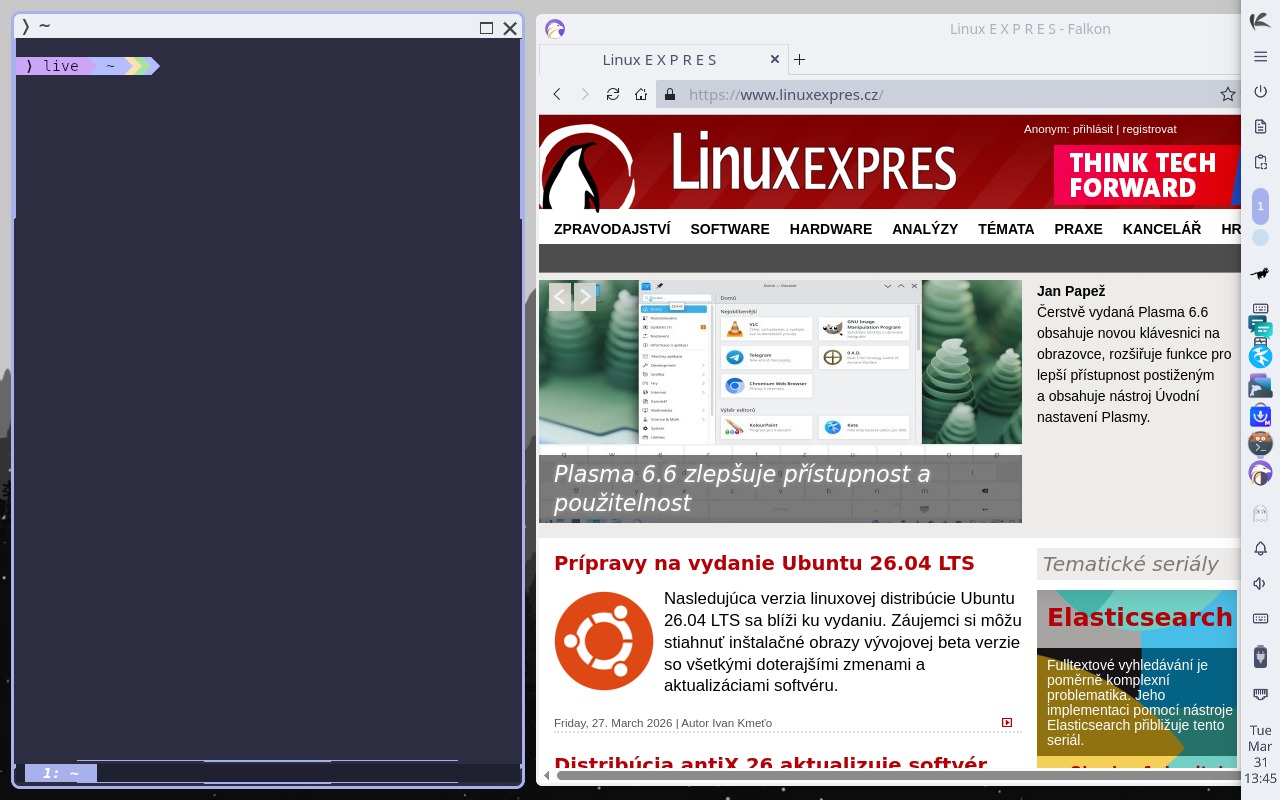This screenshot has width=1280, height=800.
Task: Open notifications bell in side panel
Action: pyautogui.click(x=1260, y=549)
